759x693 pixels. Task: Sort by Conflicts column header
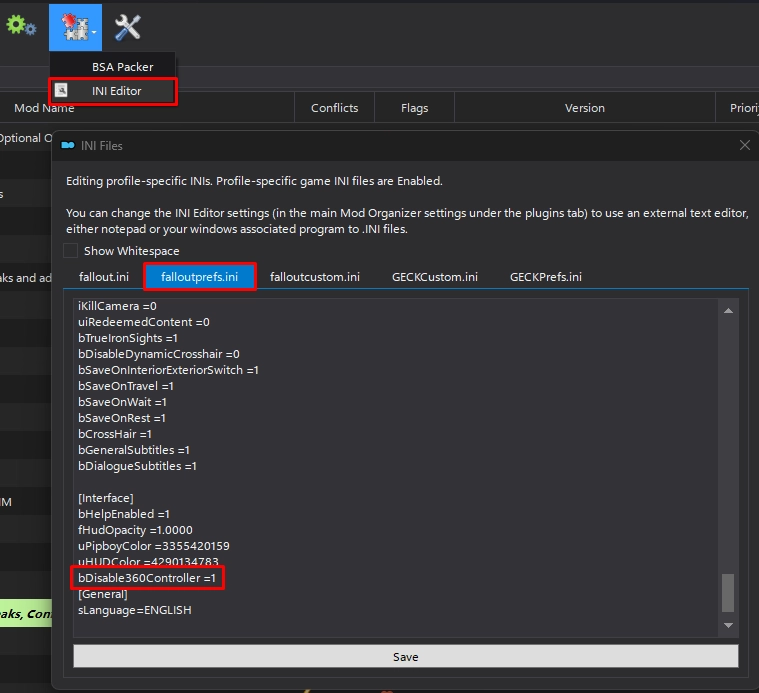(334, 108)
